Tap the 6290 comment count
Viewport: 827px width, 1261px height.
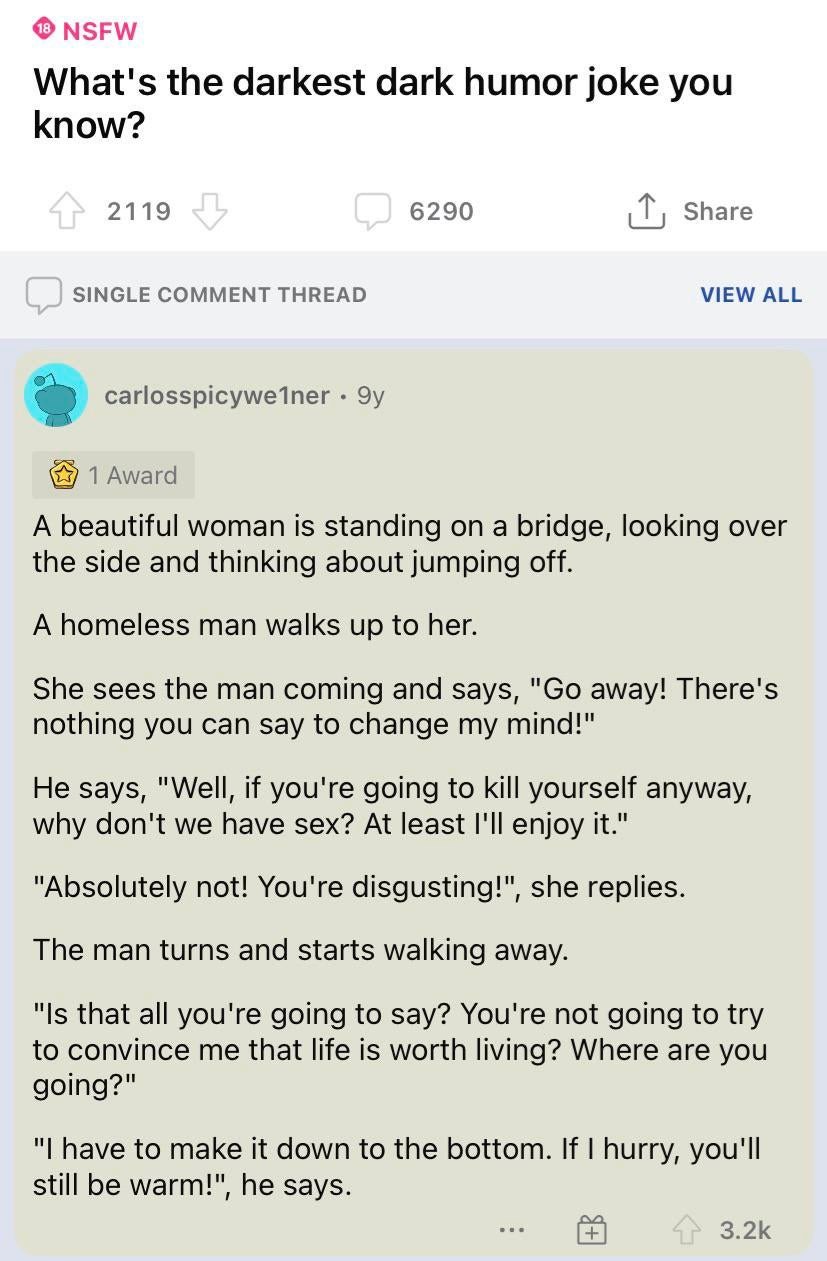441,211
